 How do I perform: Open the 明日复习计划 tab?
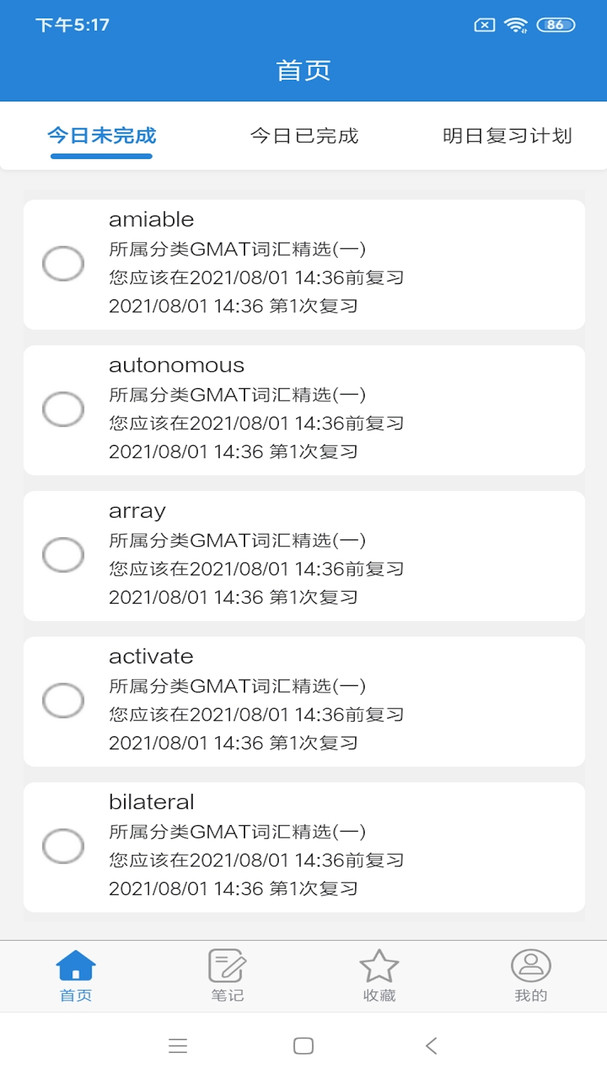507,136
